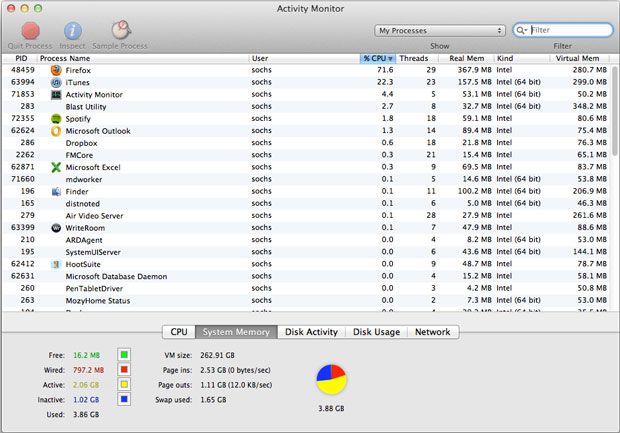Click the Sample Process icon

pyautogui.click(x=119, y=30)
